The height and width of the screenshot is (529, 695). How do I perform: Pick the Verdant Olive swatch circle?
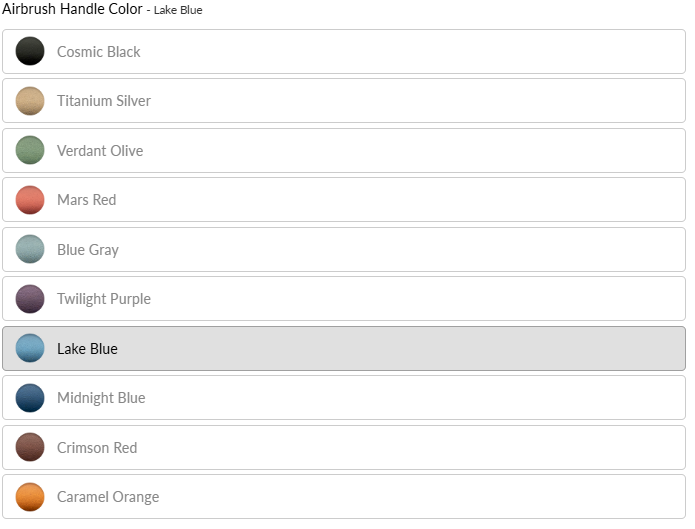pyautogui.click(x=30, y=150)
